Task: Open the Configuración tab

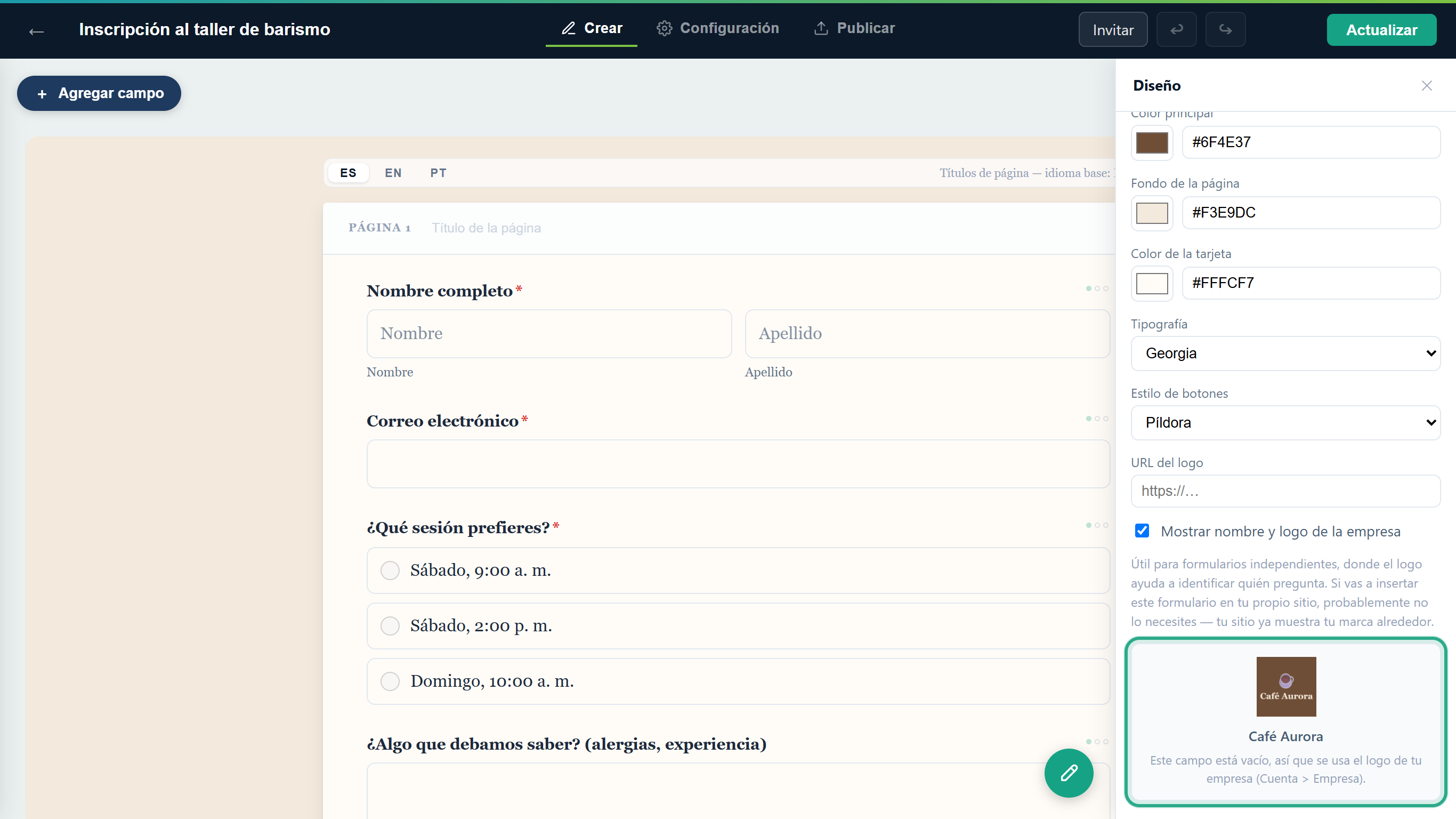Action: click(718, 28)
